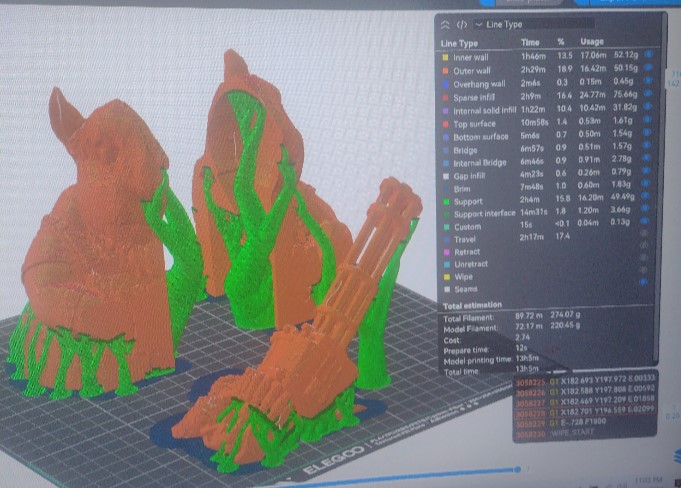Click the teal Custom color swatch
Viewport: 681px width, 488px height.
[x=446, y=227]
